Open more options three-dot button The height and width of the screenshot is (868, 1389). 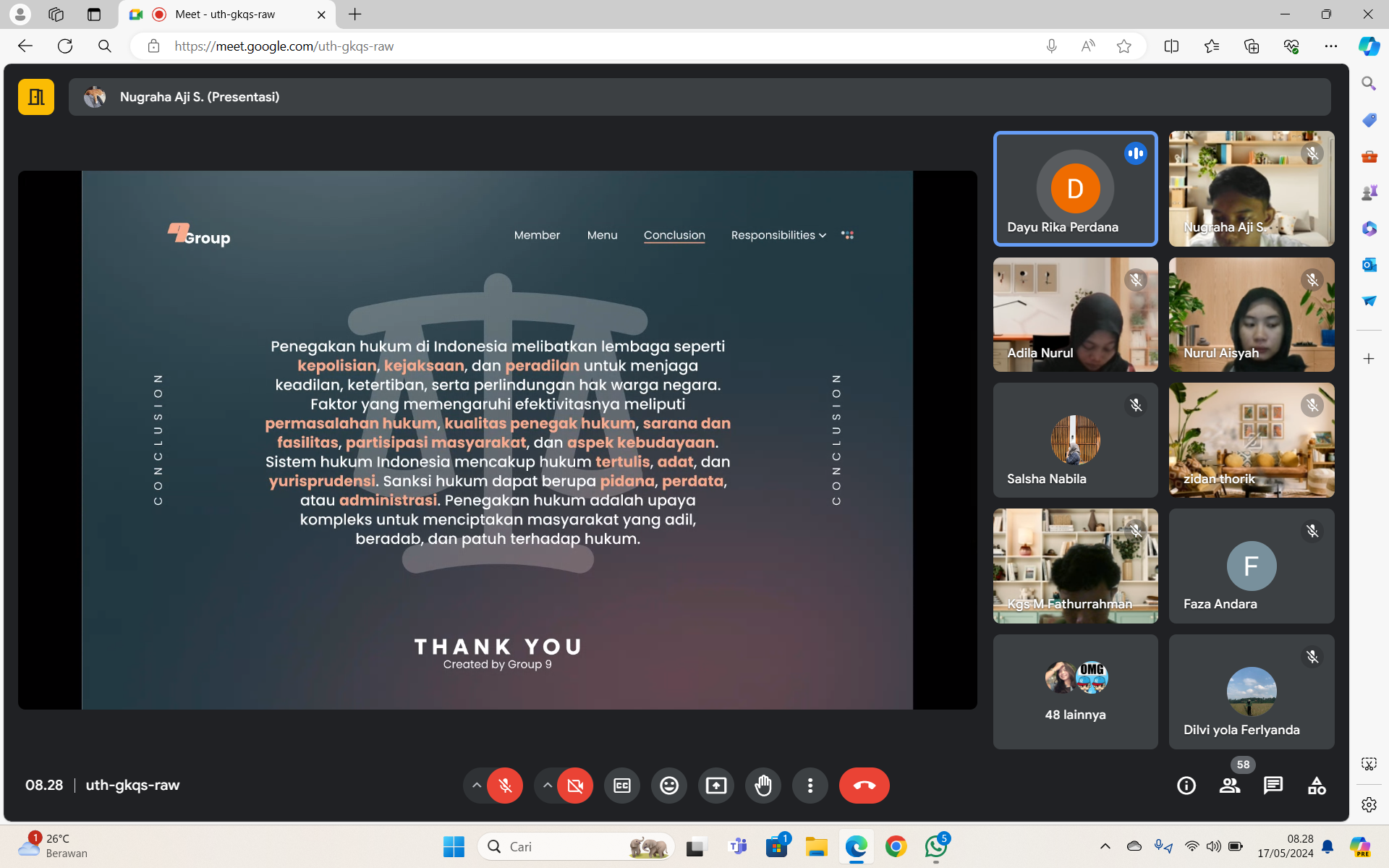pos(810,786)
